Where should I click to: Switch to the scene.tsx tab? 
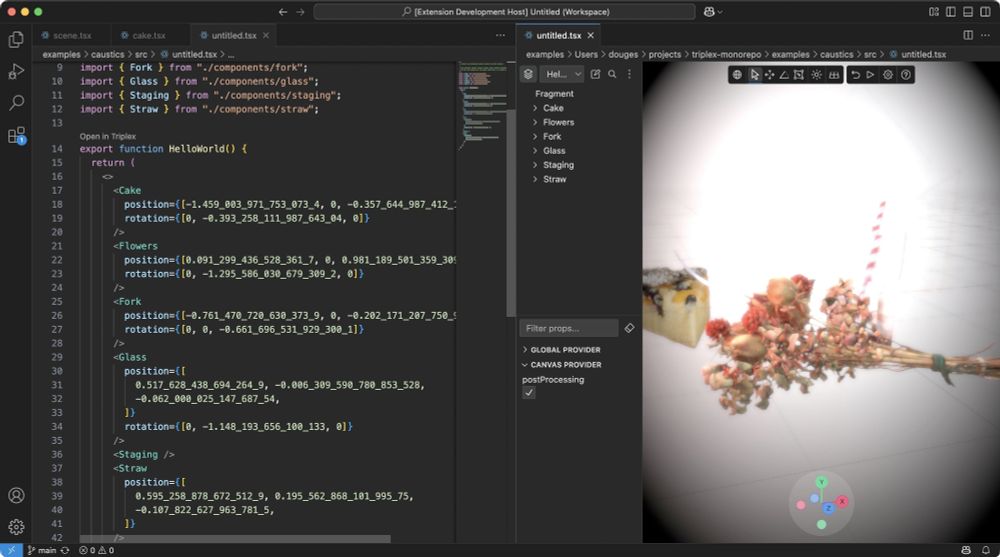72,35
